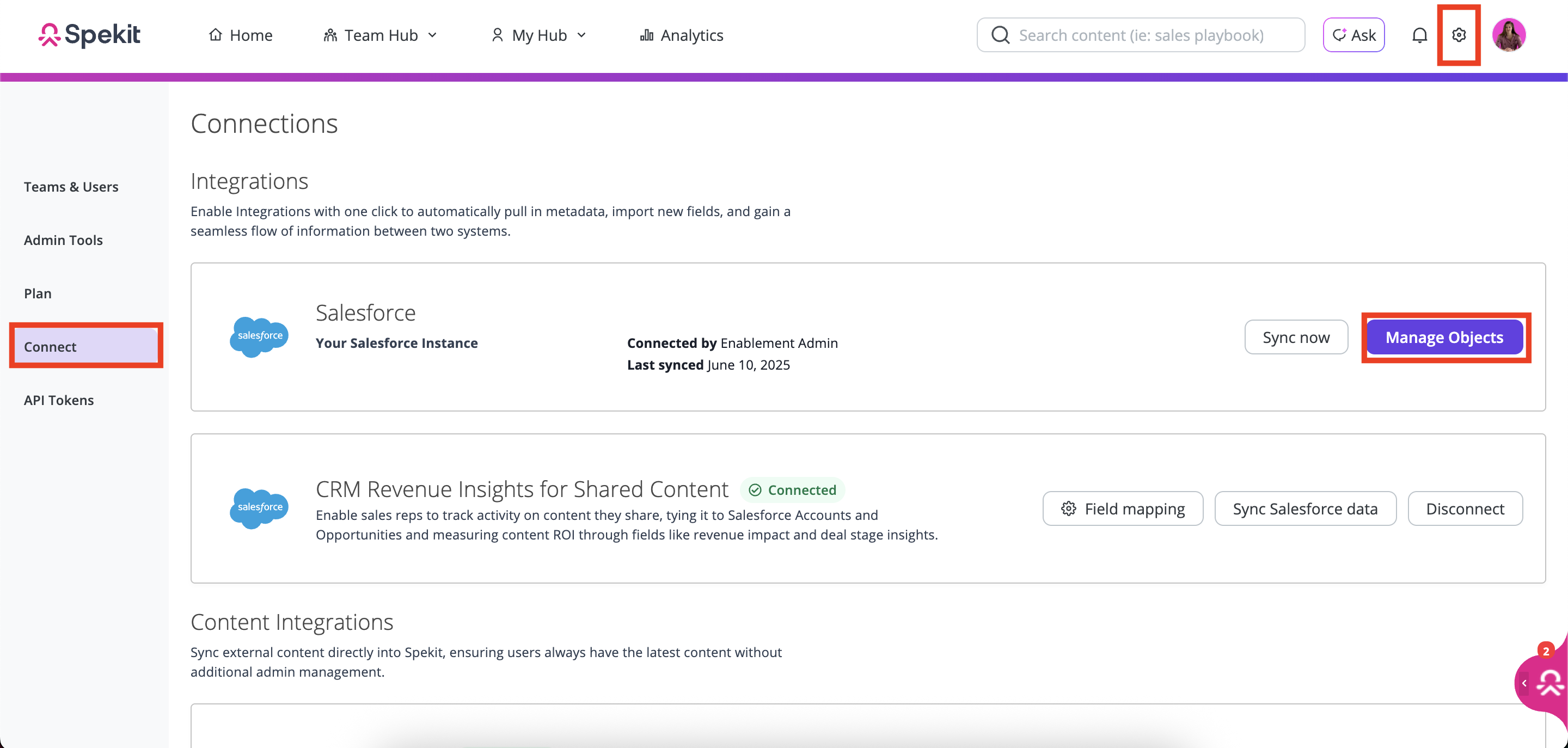Click the Spekit logo
1568x748 pixels.
(x=89, y=35)
